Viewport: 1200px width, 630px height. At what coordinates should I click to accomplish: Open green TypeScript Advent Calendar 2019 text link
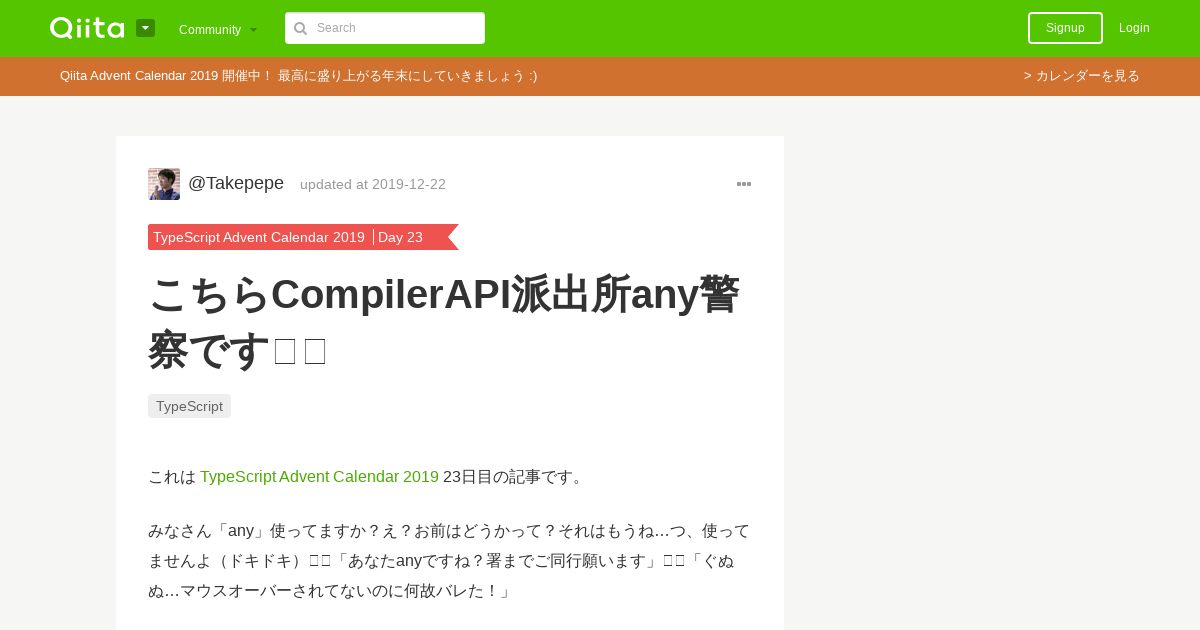point(319,477)
